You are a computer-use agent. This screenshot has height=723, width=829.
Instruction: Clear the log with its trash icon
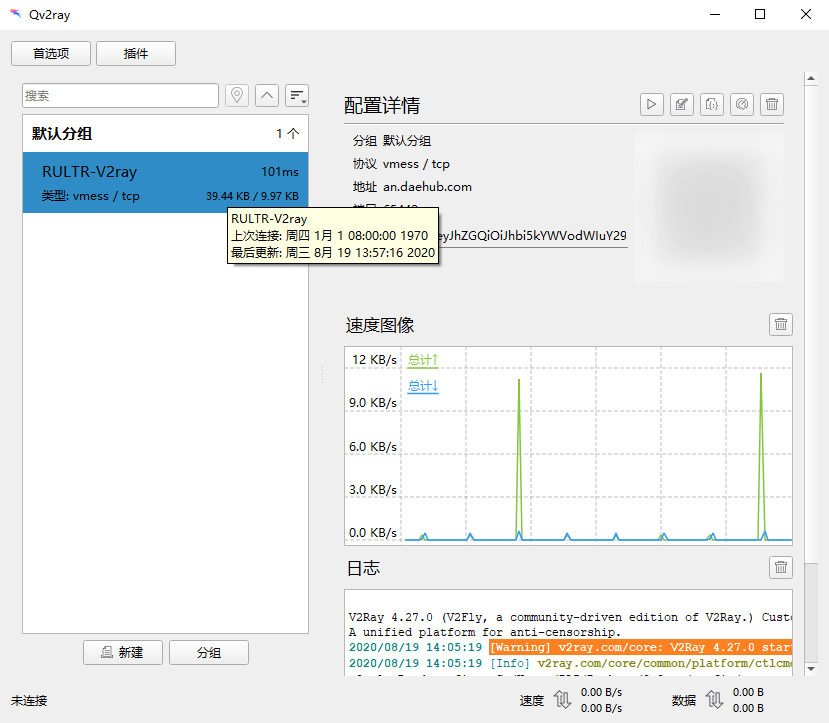[x=781, y=567]
